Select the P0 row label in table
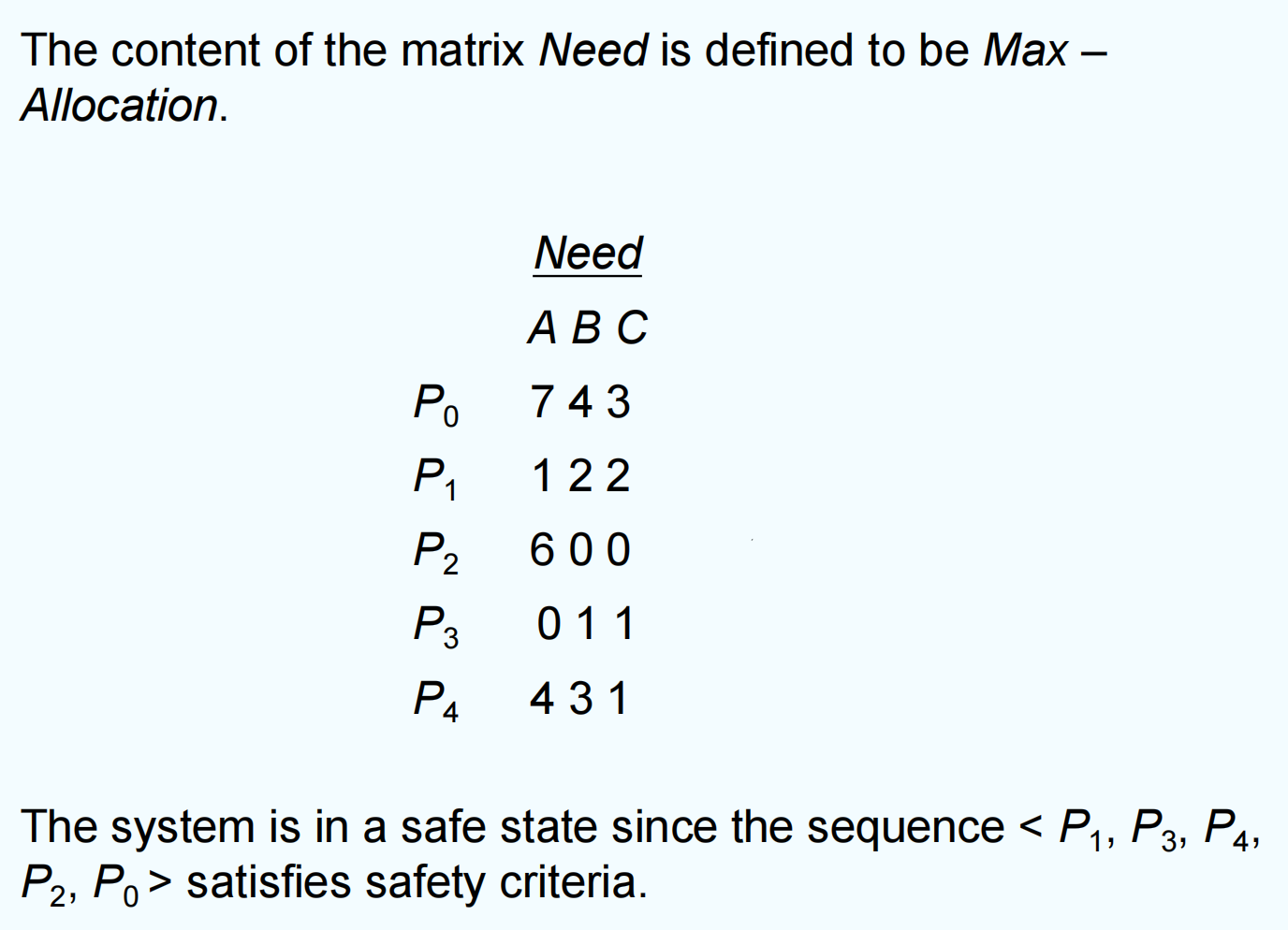The width and height of the screenshot is (1288, 930). 435,404
